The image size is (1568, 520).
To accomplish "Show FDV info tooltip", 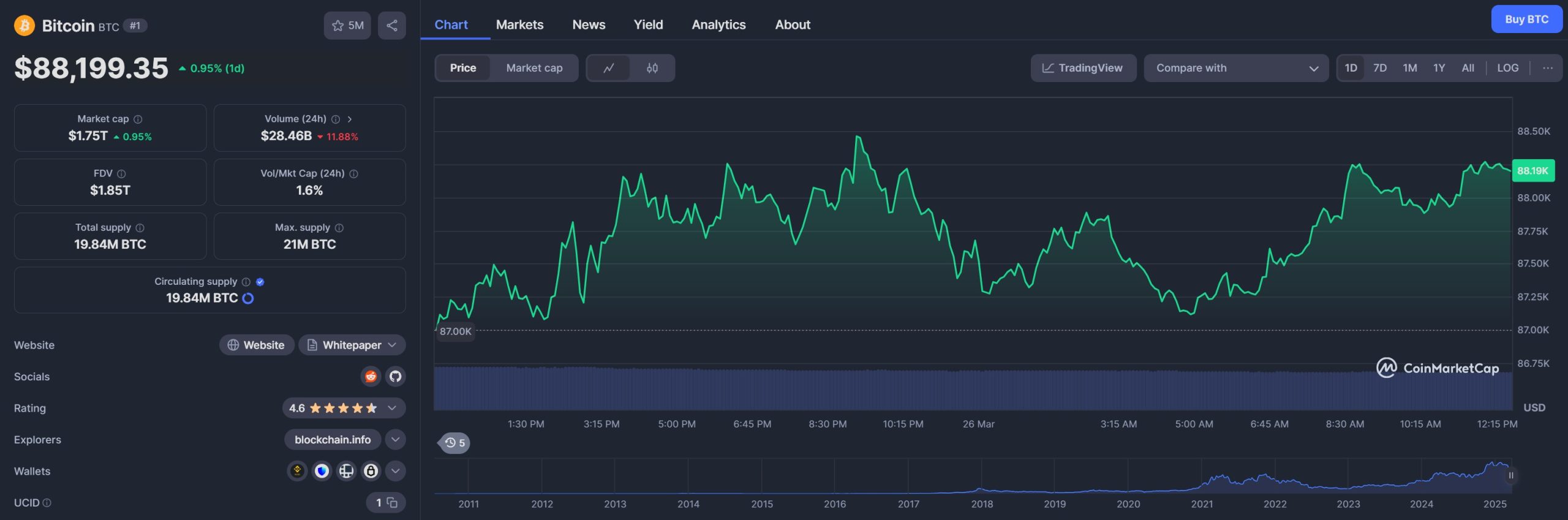I will coord(121,173).
